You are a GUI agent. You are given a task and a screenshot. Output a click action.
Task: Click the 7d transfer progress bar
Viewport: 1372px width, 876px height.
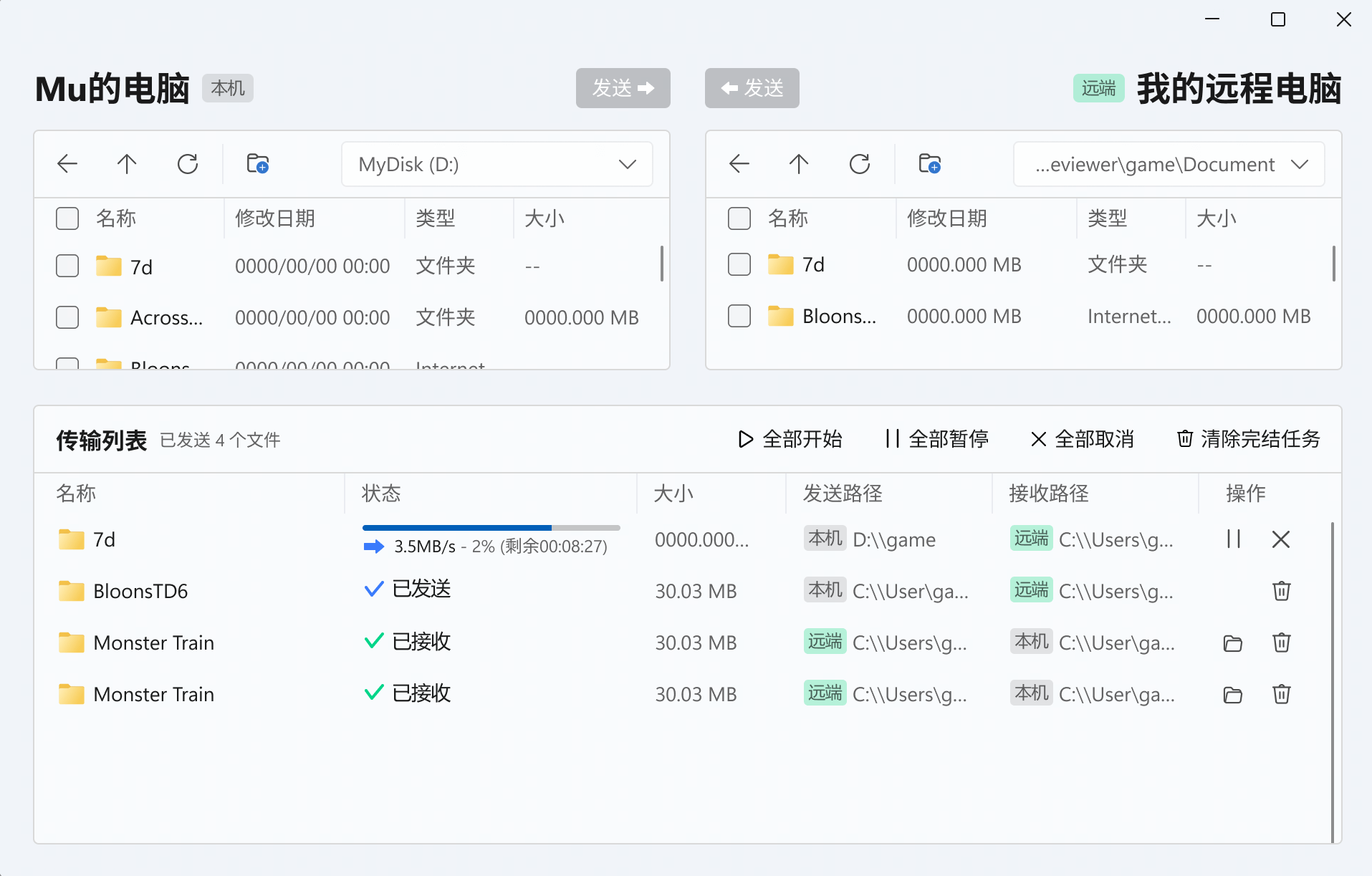click(491, 528)
